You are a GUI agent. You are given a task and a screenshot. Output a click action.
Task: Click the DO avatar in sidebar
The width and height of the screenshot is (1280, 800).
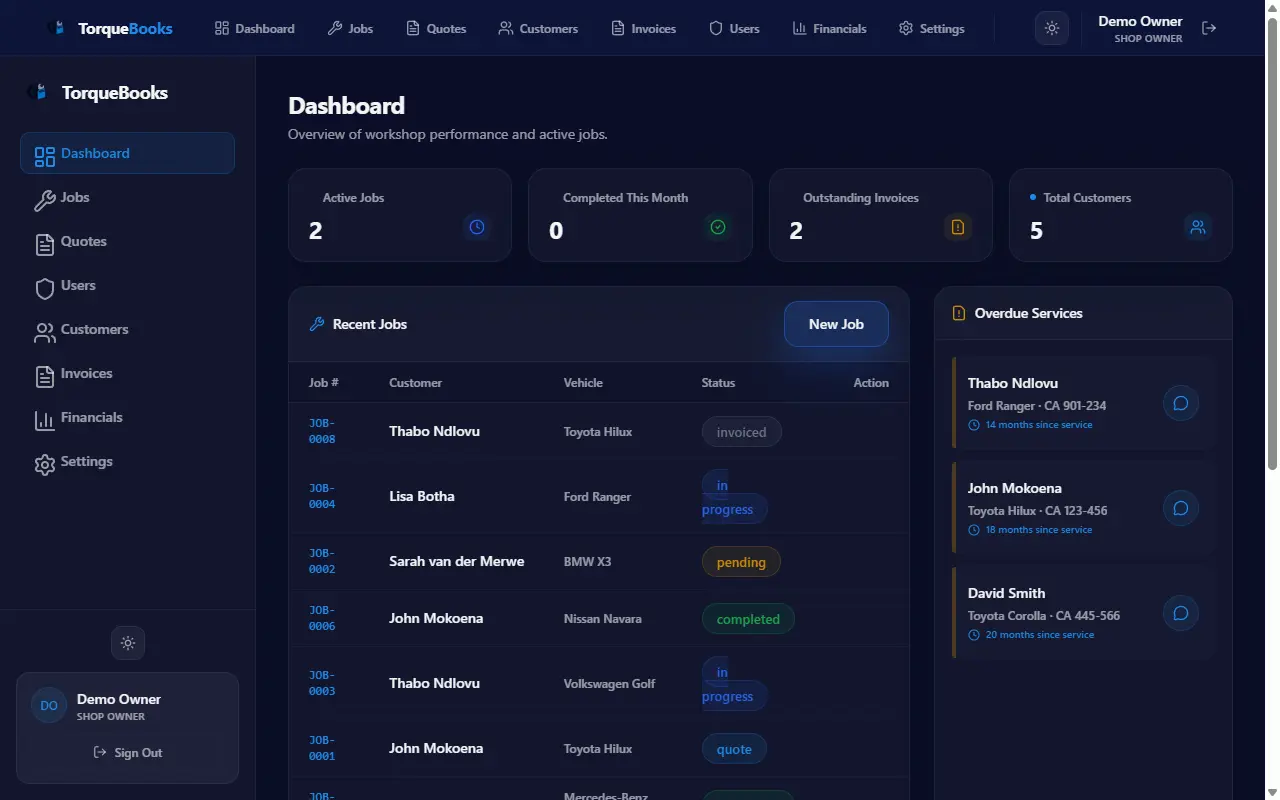tap(49, 705)
